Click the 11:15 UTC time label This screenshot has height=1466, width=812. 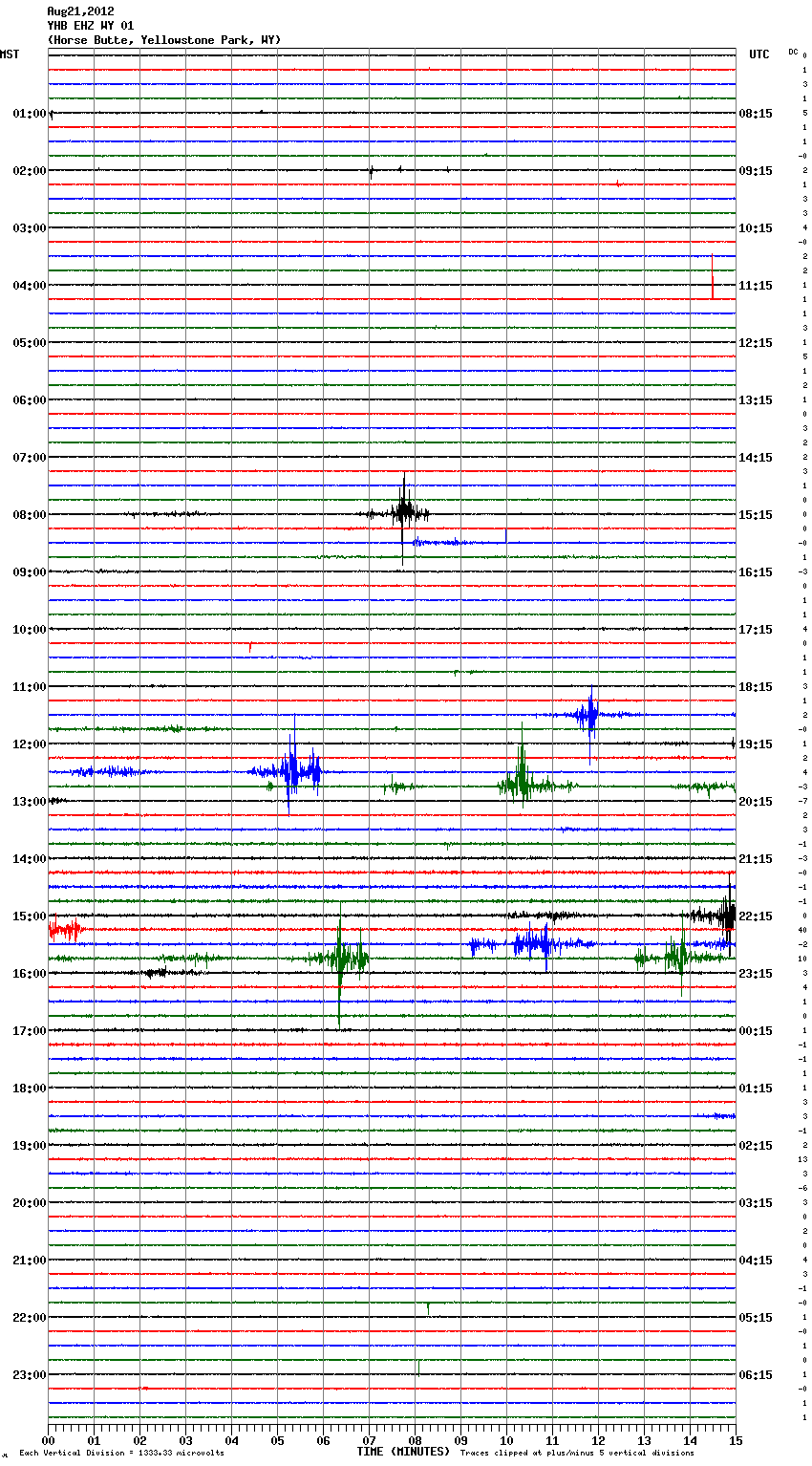point(756,286)
